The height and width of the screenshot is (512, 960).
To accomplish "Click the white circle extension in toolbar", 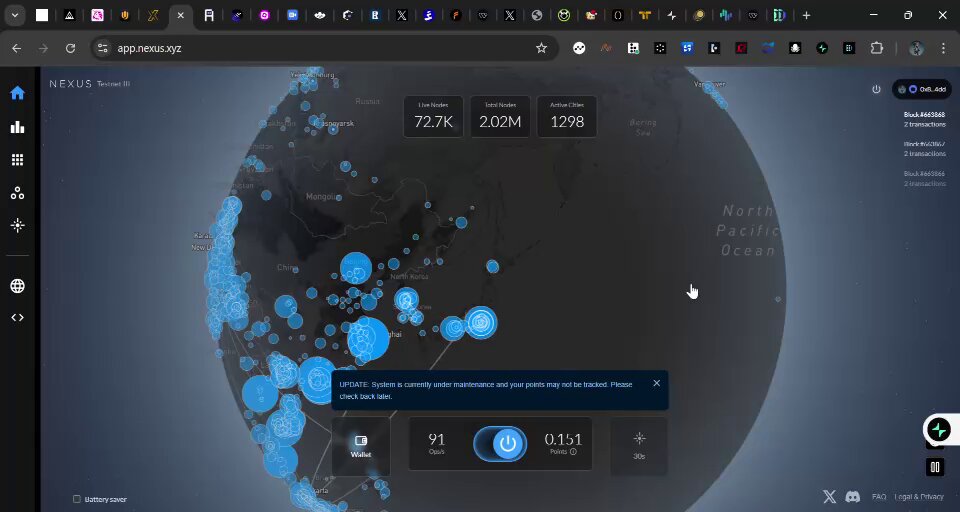I will [579, 48].
